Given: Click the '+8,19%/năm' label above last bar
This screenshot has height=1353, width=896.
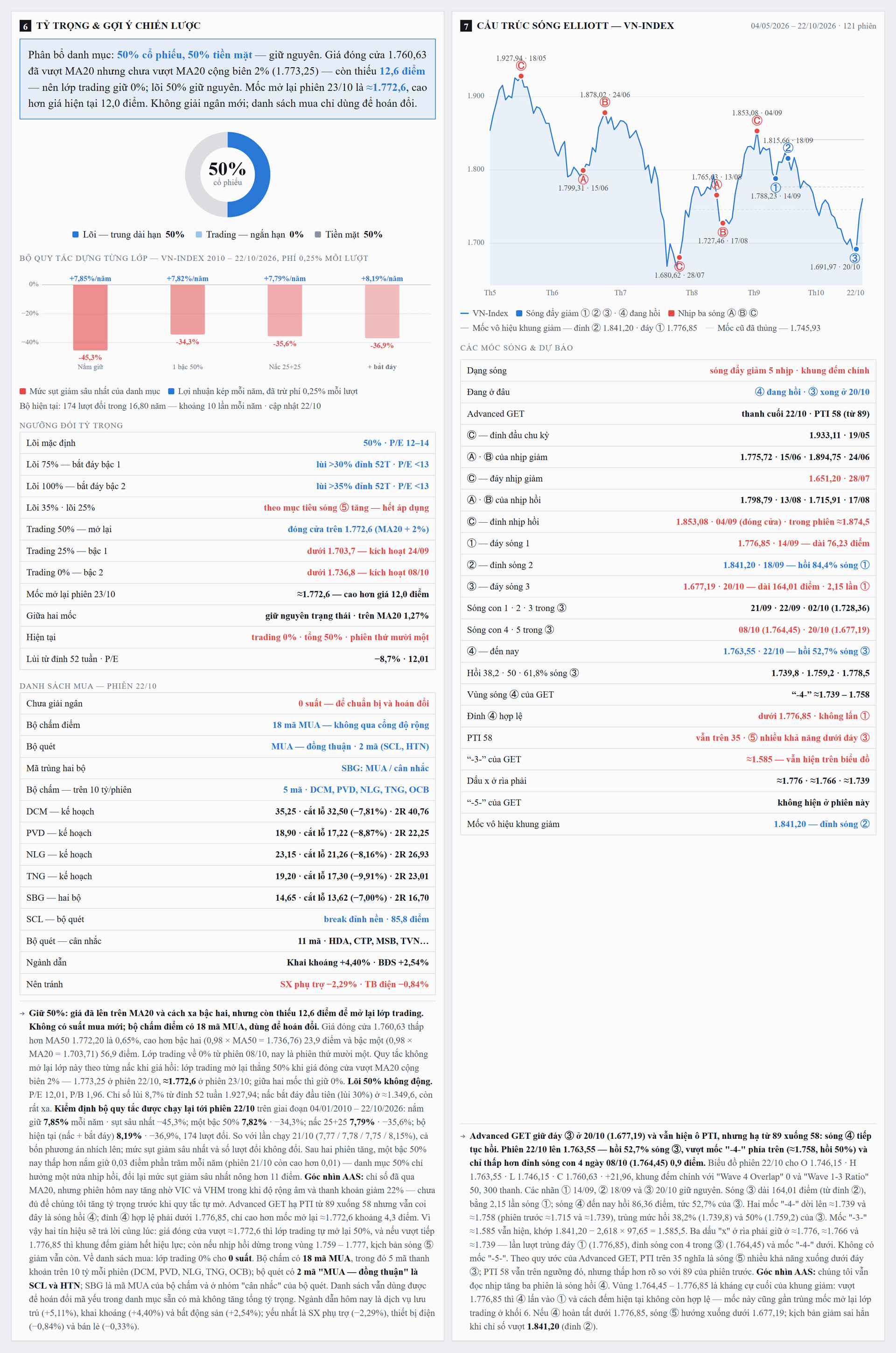Looking at the screenshot, I should [x=382, y=279].
